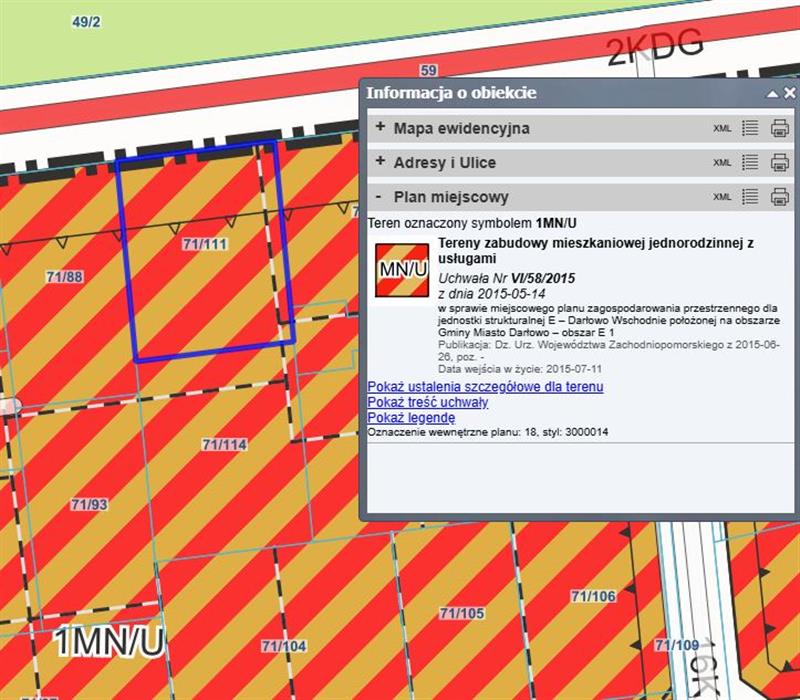Open the Pokaż treść uchwały link
The width and height of the screenshot is (800, 700).
coord(427,402)
